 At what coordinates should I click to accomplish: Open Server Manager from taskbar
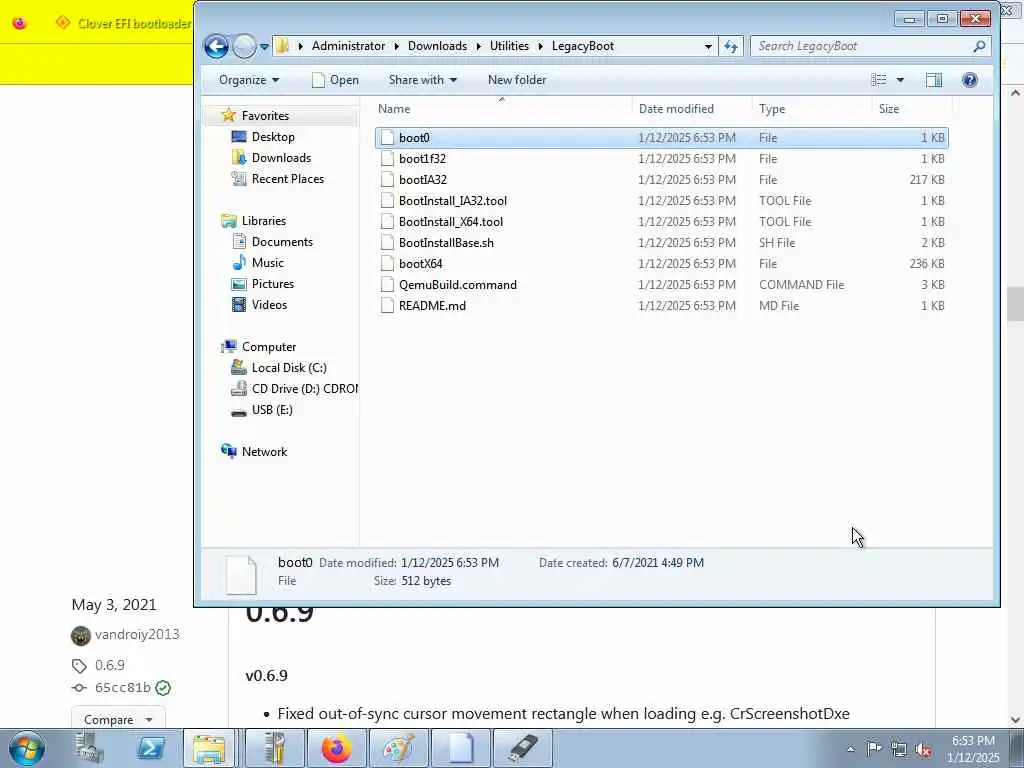point(89,748)
